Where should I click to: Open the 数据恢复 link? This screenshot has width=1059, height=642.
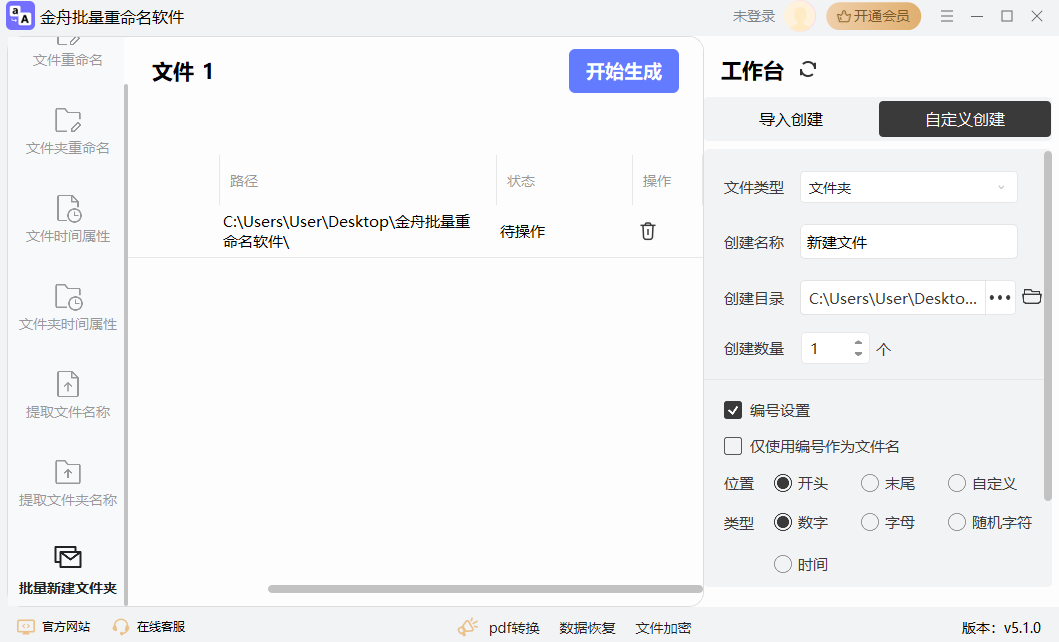click(x=588, y=628)
